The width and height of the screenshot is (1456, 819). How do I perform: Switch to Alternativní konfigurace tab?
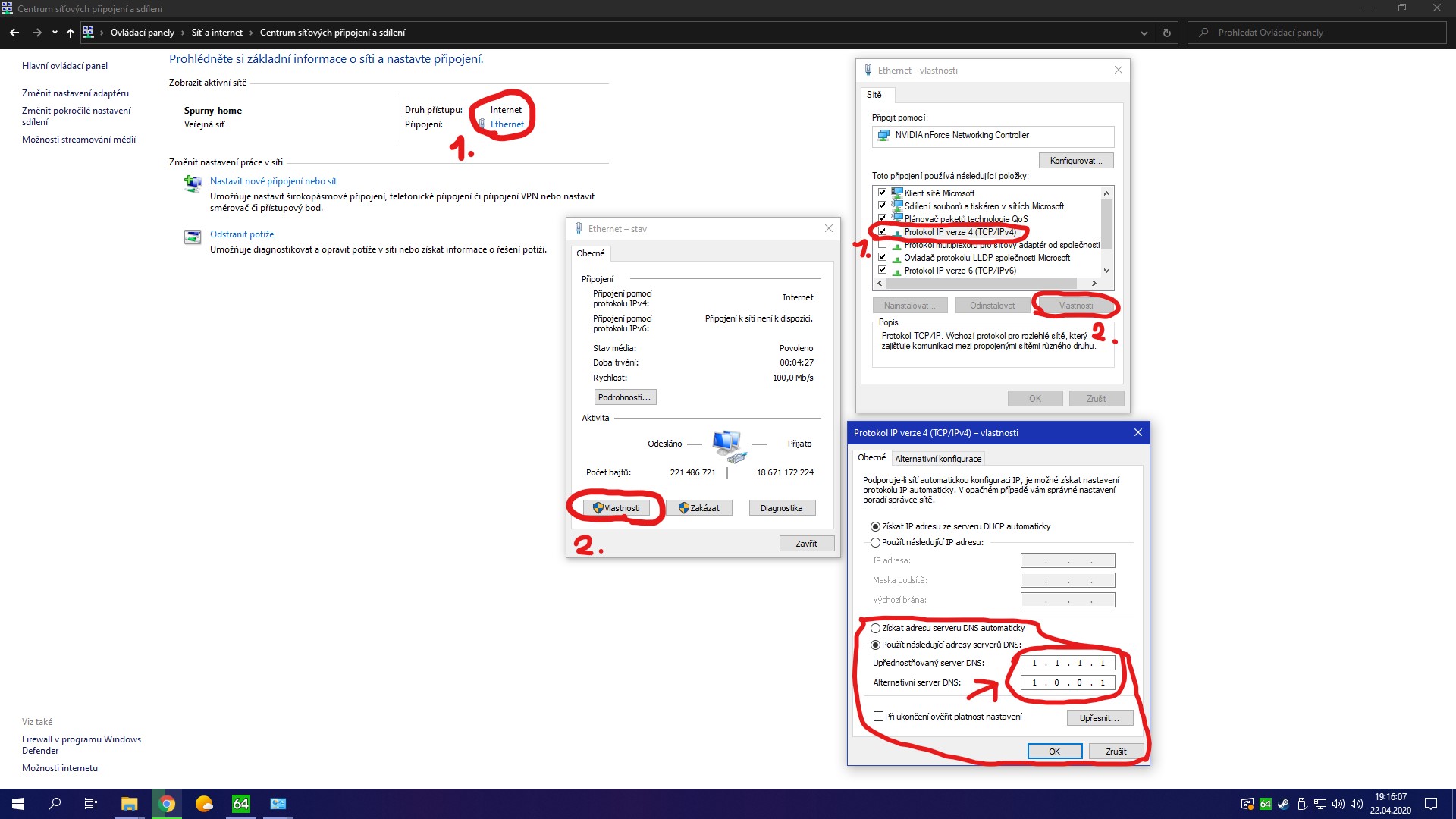[938, 459]
